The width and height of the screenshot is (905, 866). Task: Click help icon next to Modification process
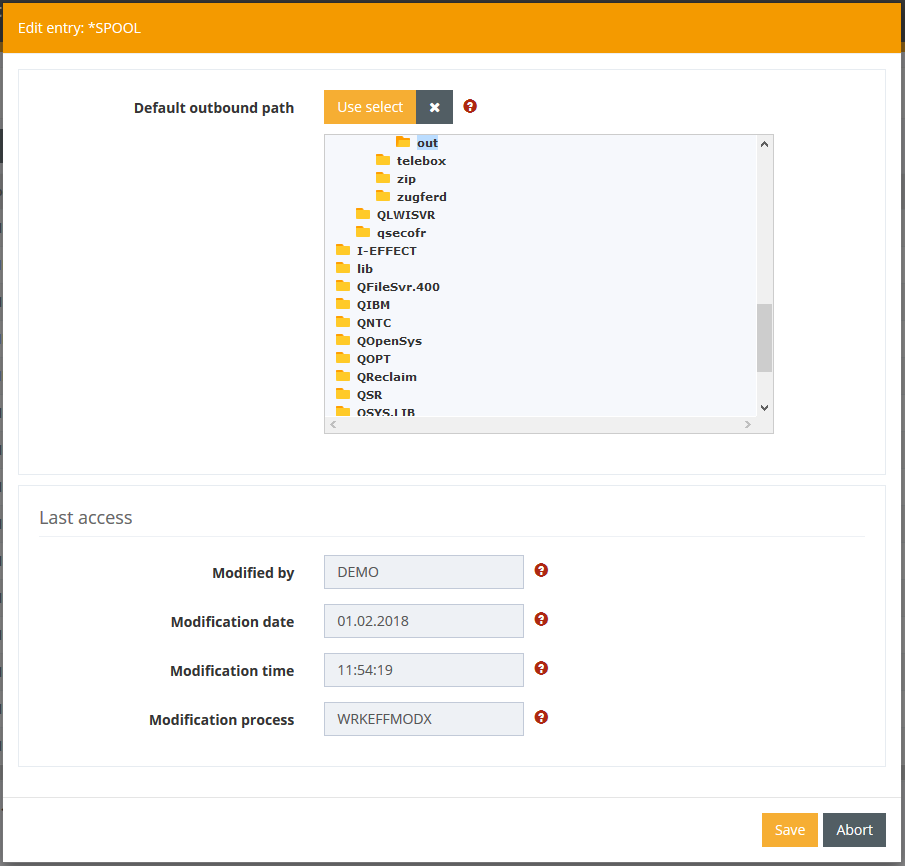click(x=541, y=717)
